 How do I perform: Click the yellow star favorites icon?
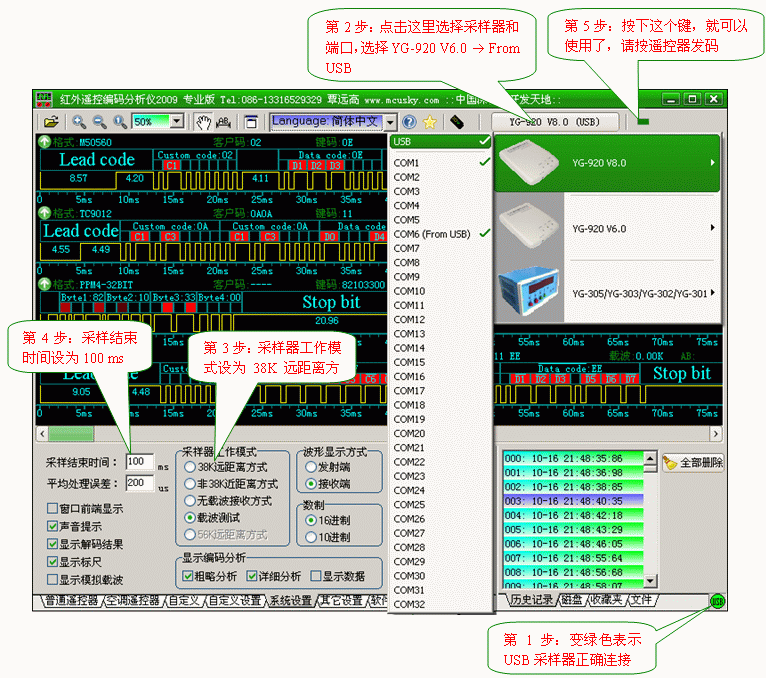[429, 121]
